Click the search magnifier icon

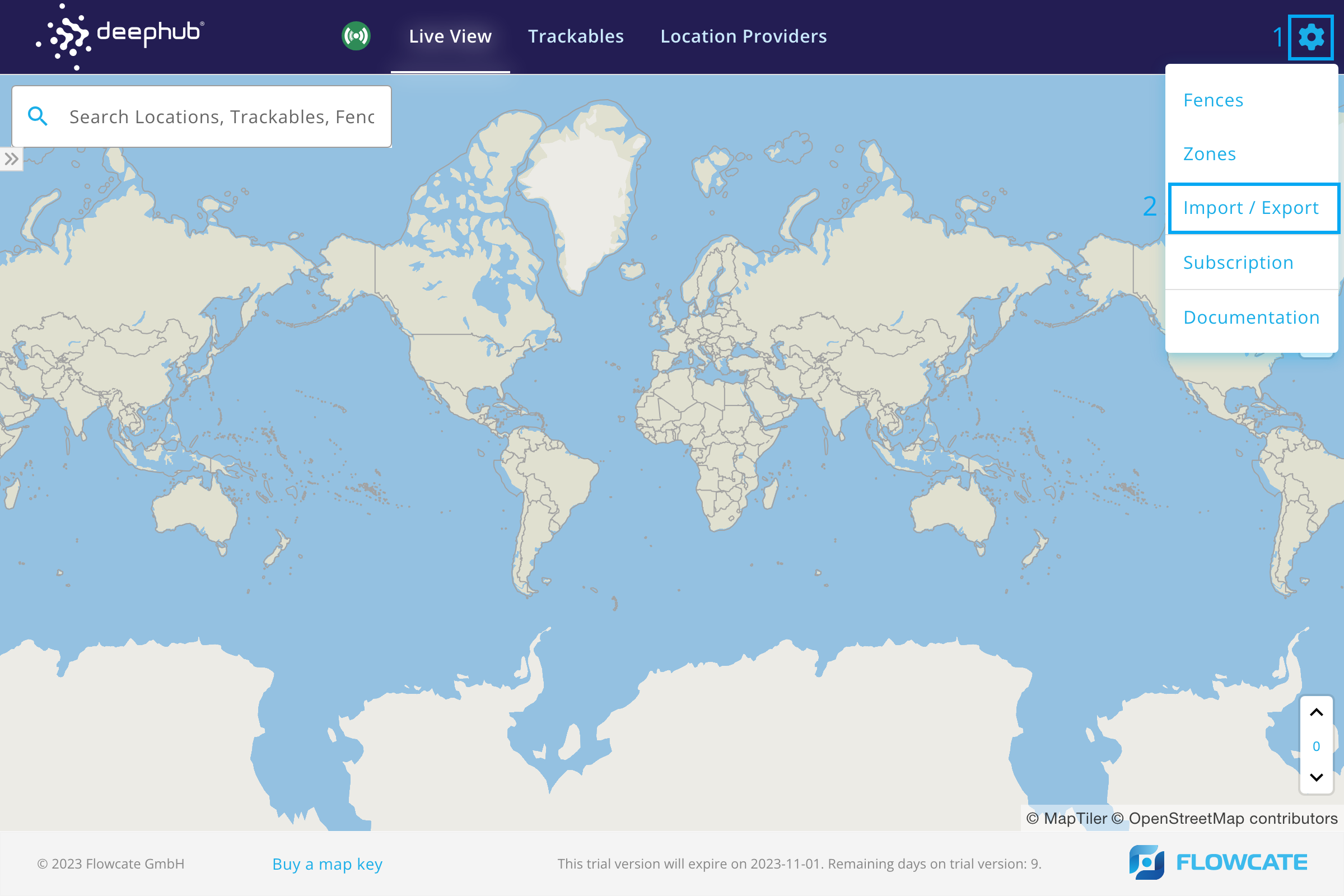coord(37,116)
